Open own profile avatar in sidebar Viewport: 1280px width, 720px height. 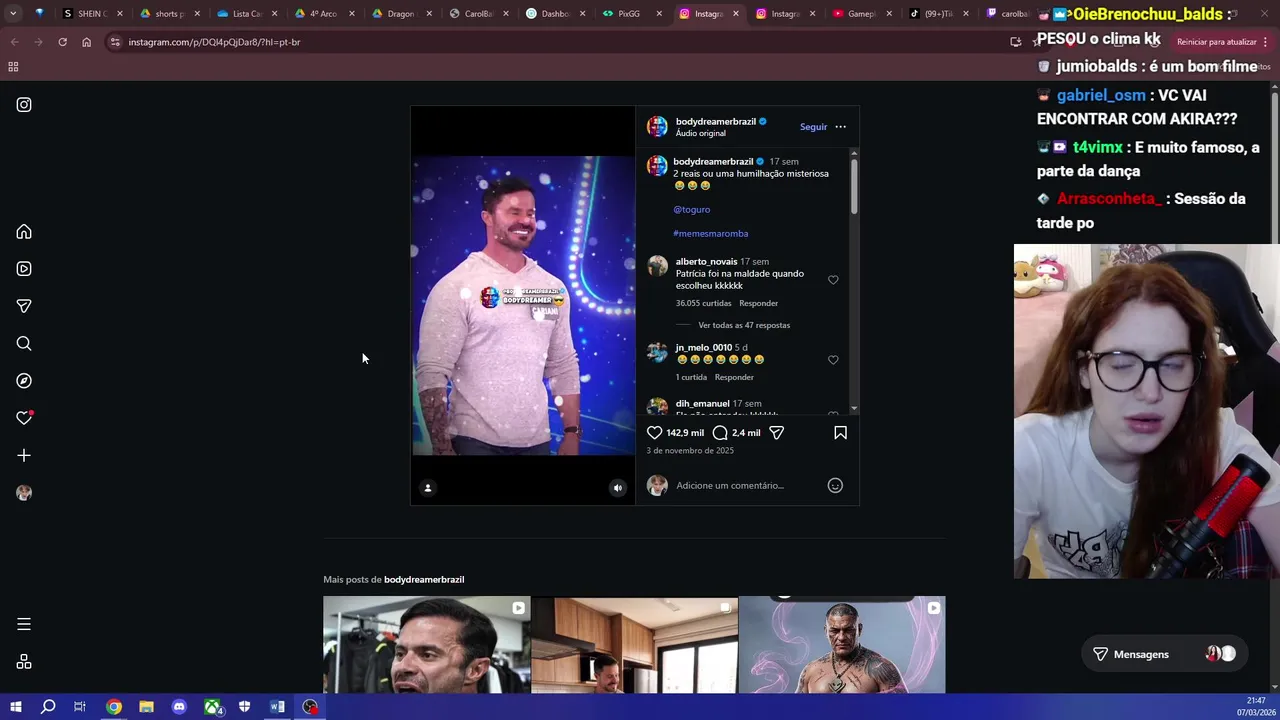click(x=24, y=493)
